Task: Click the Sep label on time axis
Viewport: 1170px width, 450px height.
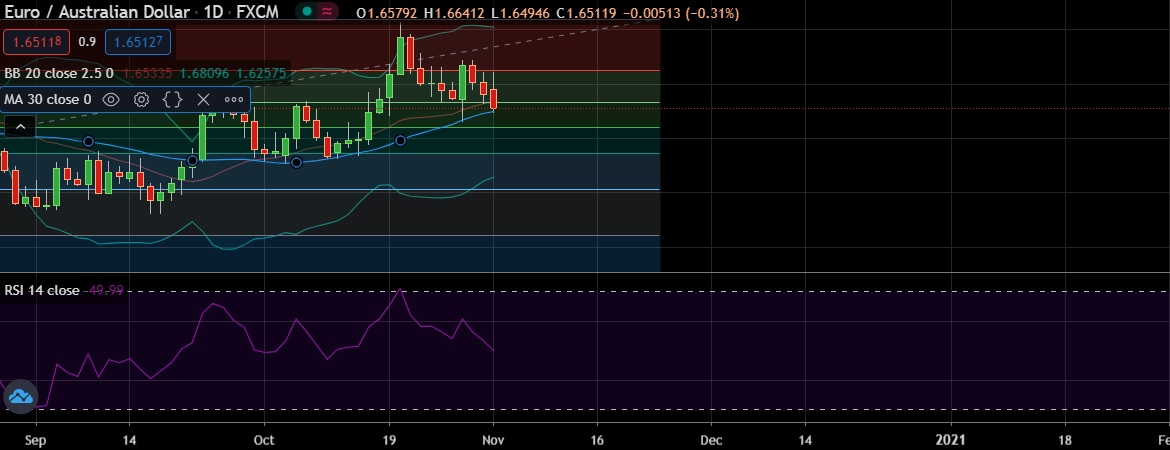Action: tap(34, 440)
